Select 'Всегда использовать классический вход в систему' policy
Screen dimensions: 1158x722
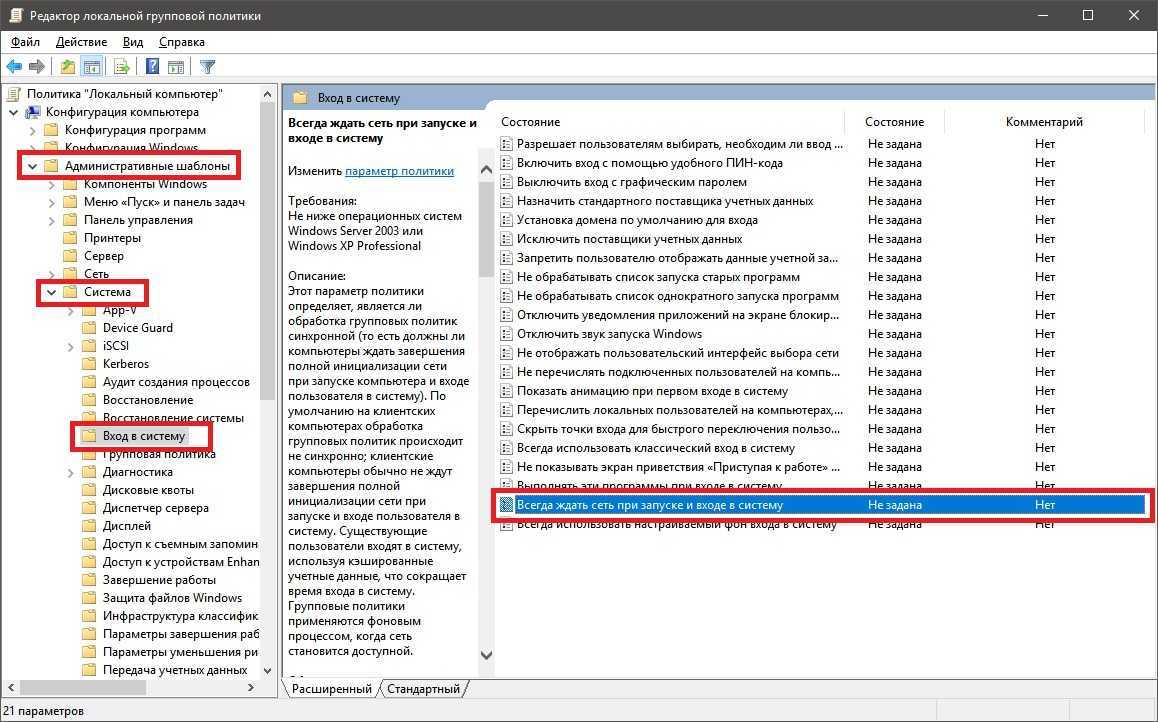tap(655, 448)
